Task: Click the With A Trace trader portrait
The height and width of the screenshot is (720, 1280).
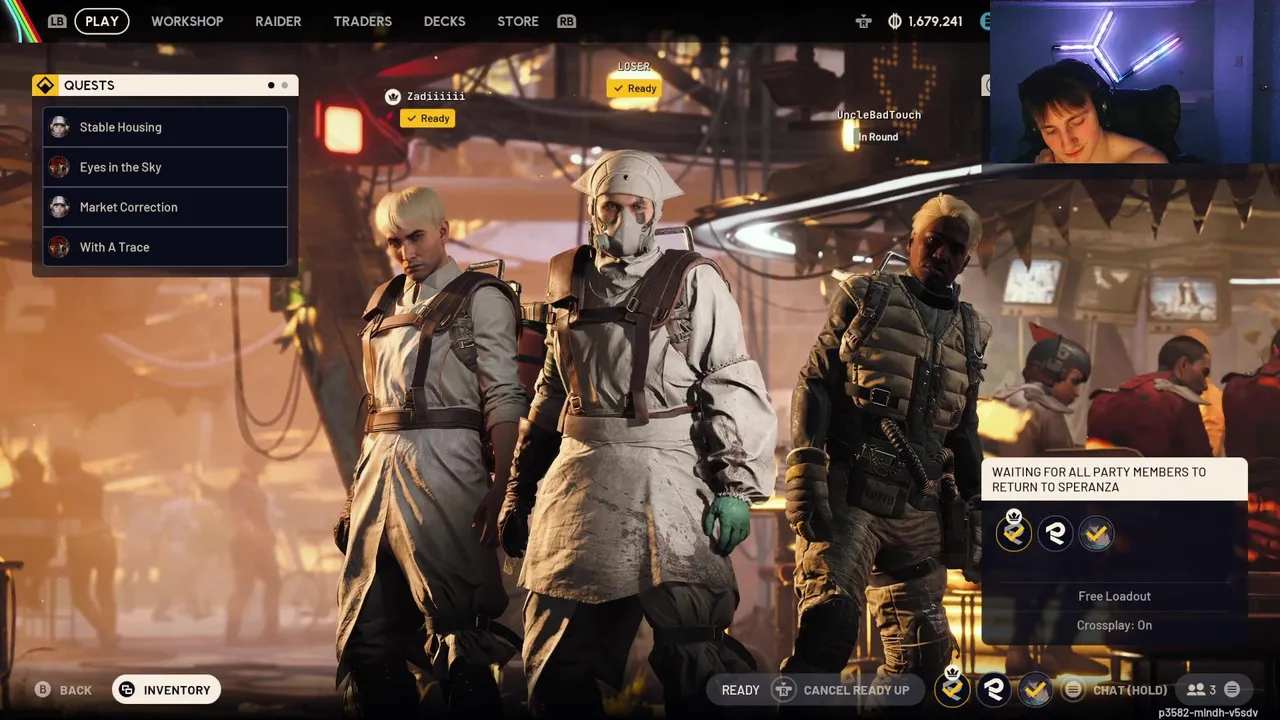Action: tap(59, 247)
